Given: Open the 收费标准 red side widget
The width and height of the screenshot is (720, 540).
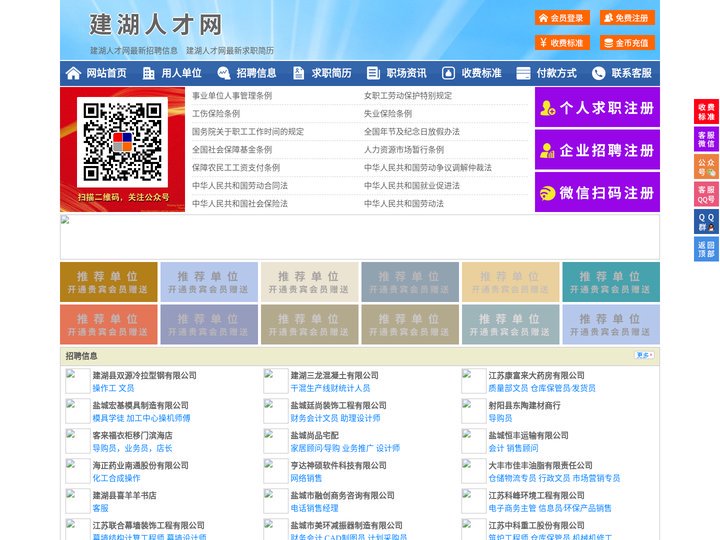Looking at the screenshot, I should [x=706, y=112].
